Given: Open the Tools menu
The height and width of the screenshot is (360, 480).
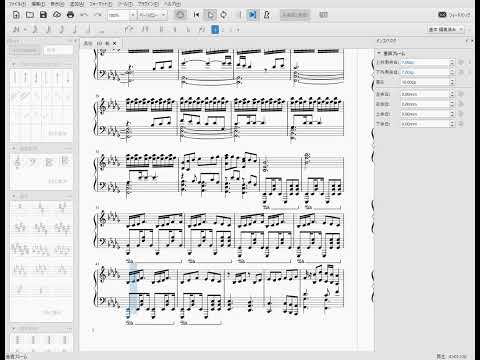Looking at the screenshot, I should (125, 4).
